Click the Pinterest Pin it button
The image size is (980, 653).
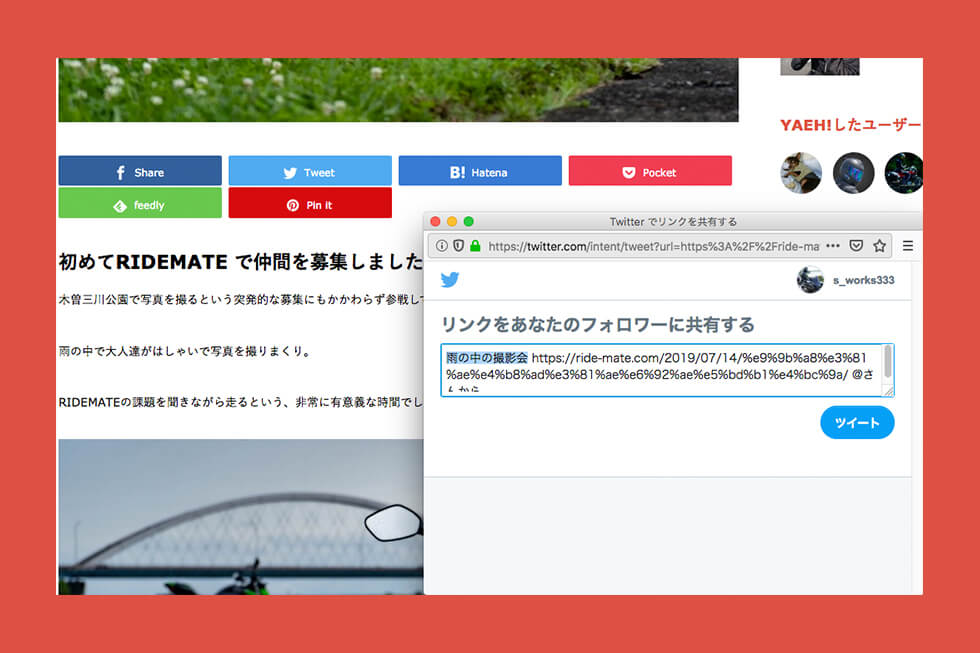tap(310, 203)
